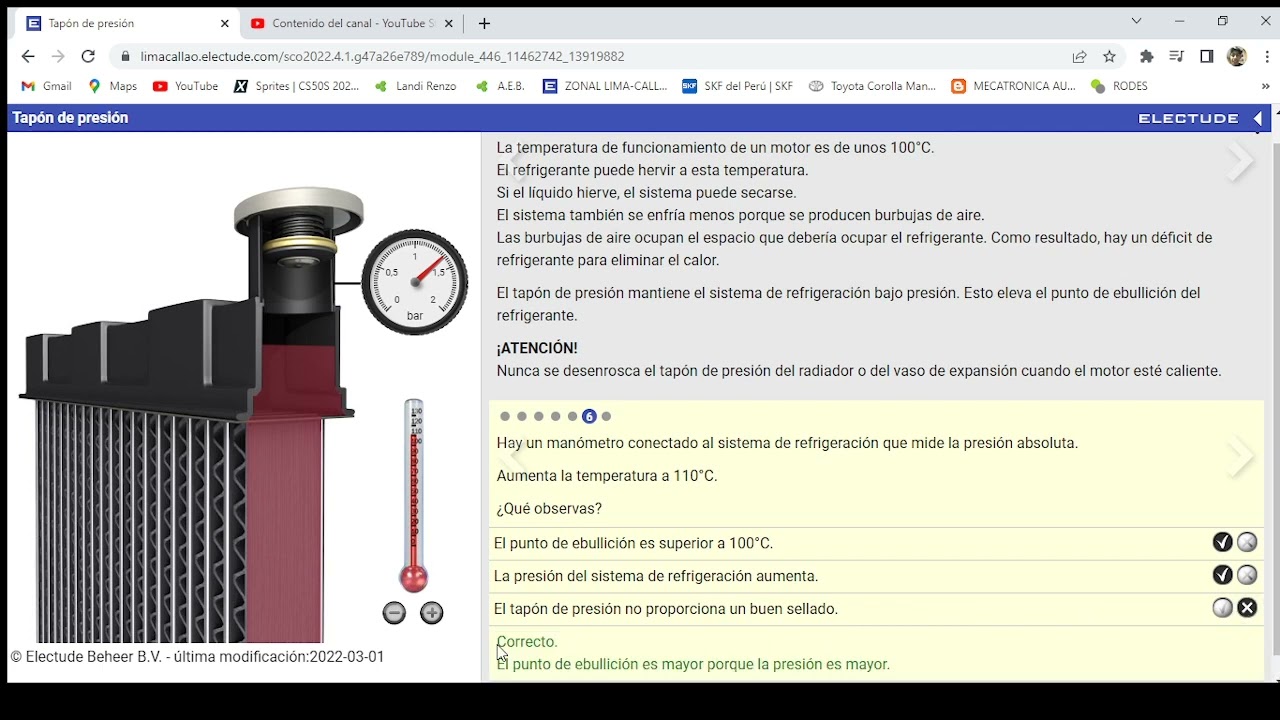Switch to the Contenido del canal YouTube tab
1280x720 pixels.
(351, 23)
